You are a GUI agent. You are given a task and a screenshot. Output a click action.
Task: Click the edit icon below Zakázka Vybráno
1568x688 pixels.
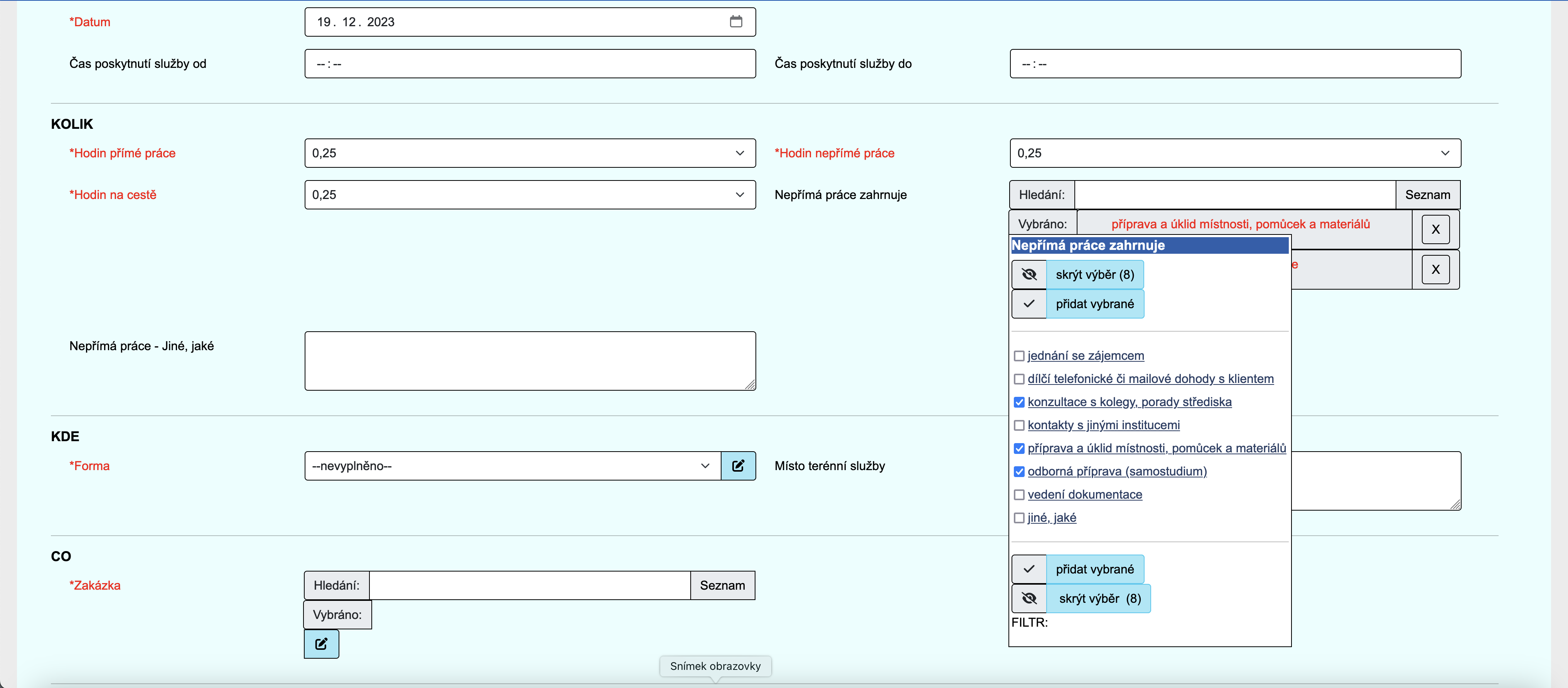321,644
